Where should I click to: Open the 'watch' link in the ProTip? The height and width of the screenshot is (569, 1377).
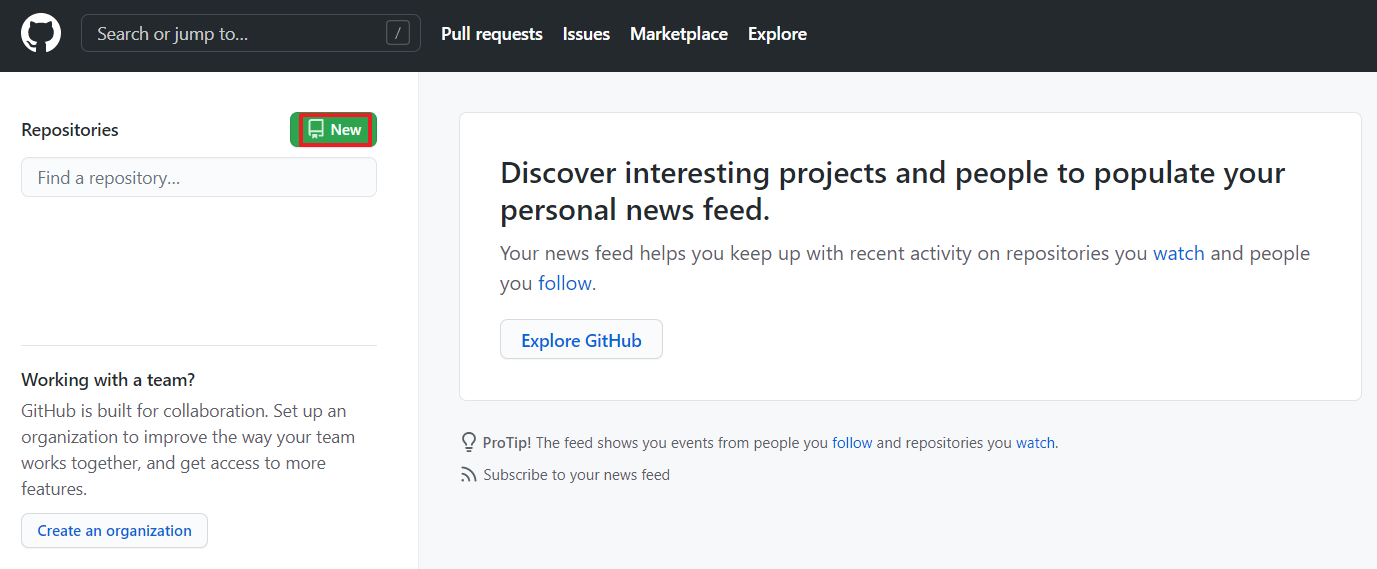tap(1035, 443)
